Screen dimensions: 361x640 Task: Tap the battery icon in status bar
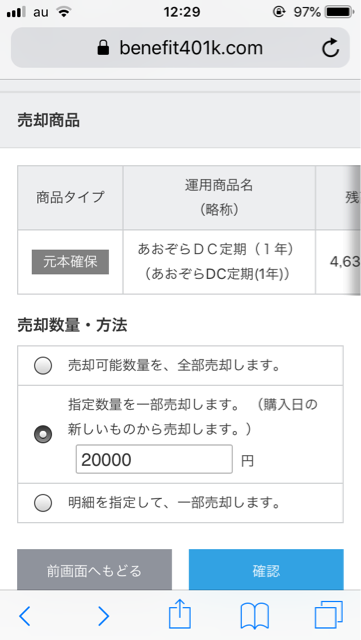pos(339,12)
